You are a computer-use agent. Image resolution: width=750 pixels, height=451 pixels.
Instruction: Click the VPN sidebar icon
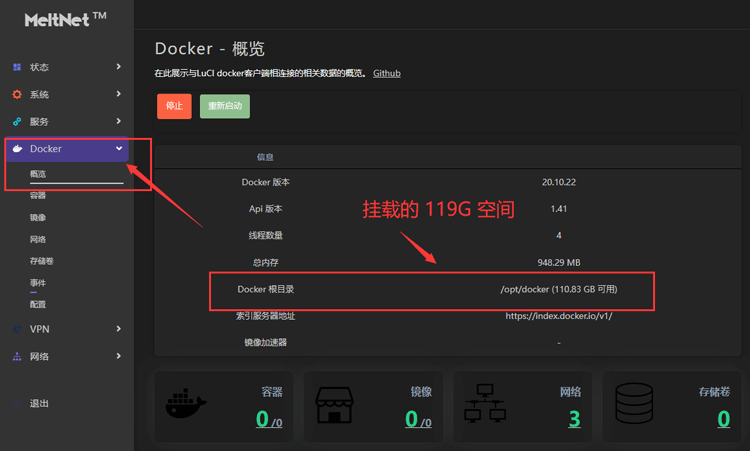17,329
